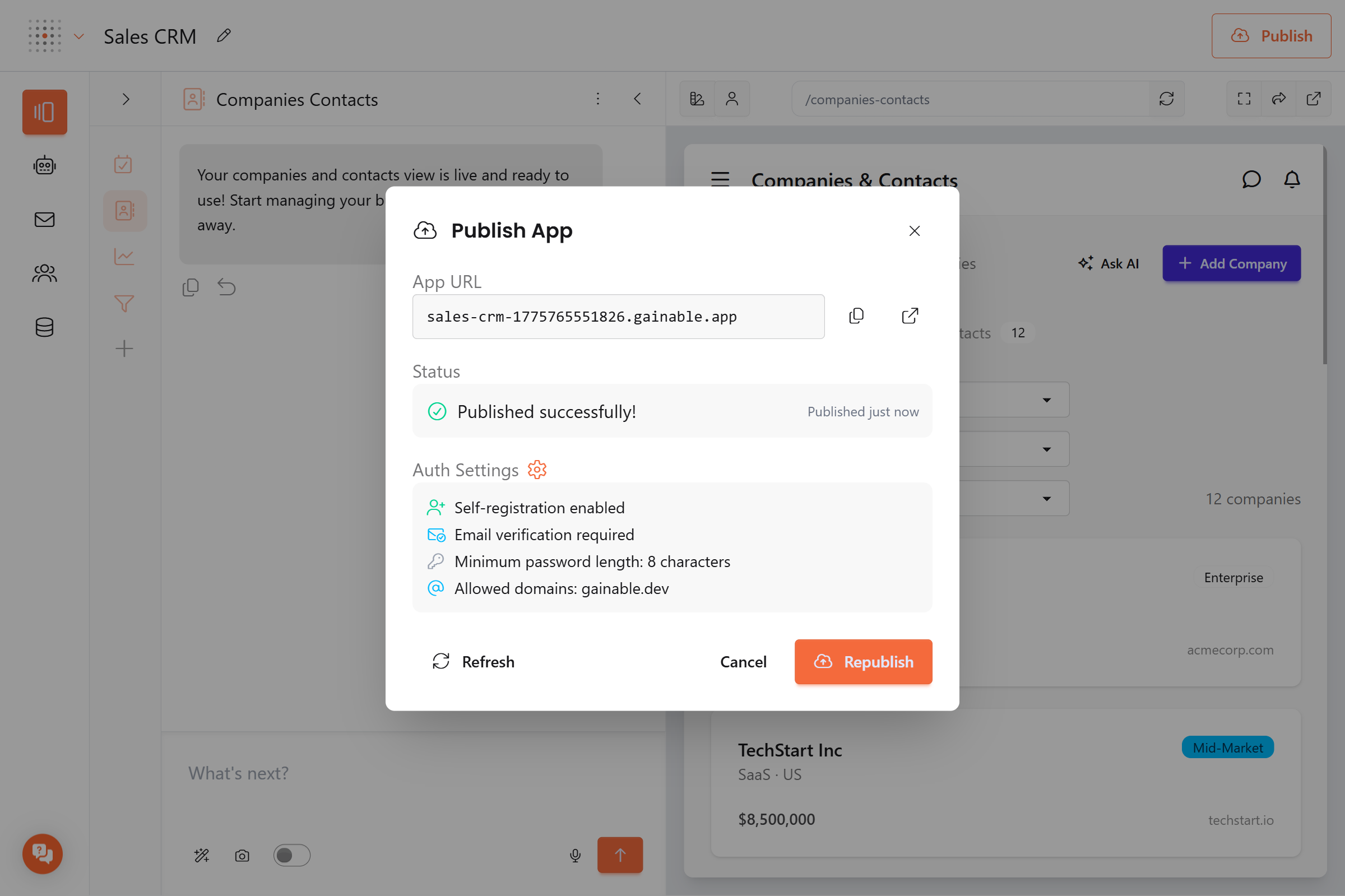This screenshot has width=1345, height=896.
Task: Reload the /companies-contacts preview
Action: [x=1166, y=99]
